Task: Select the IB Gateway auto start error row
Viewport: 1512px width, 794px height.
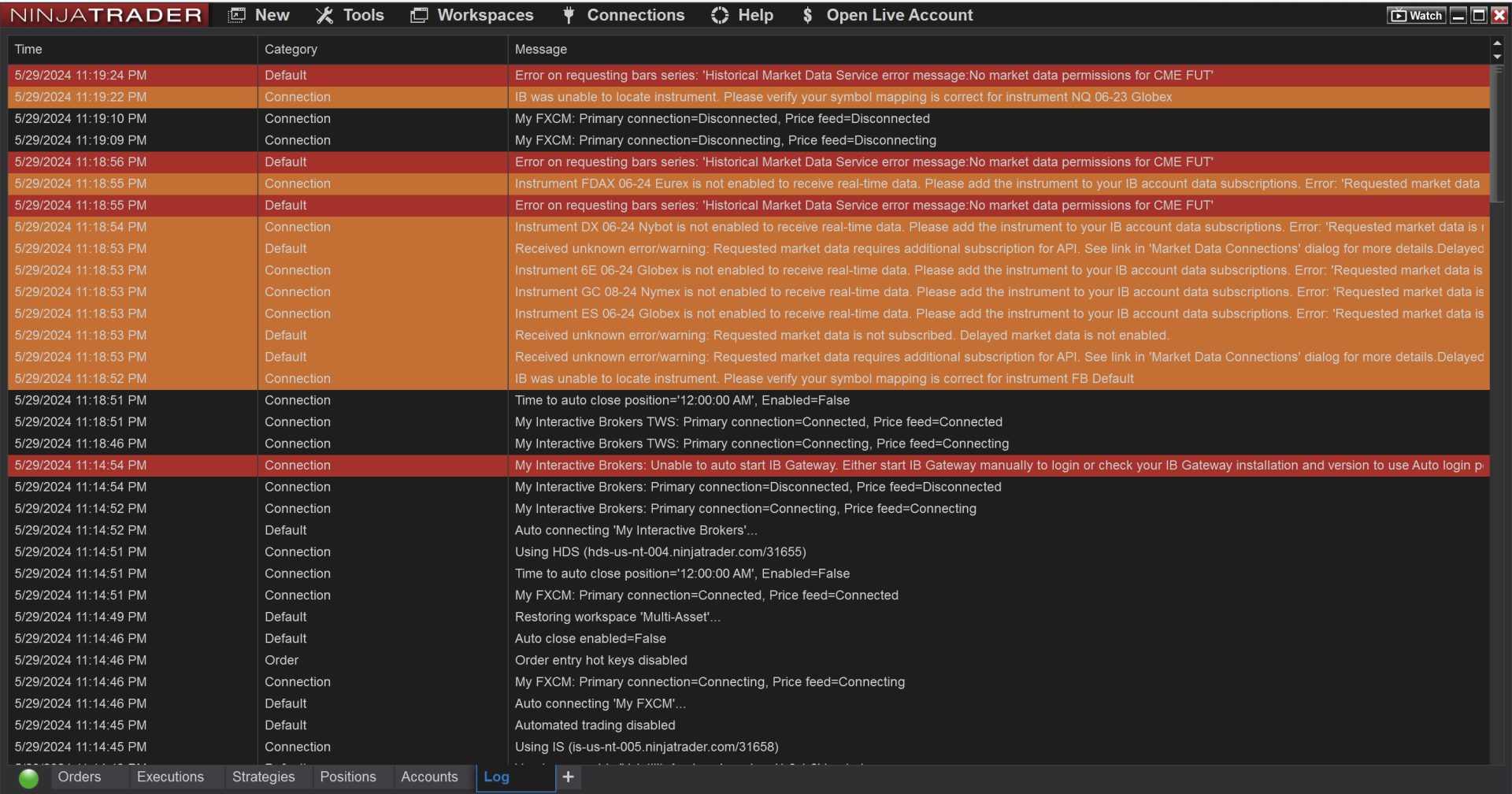Action: tap(748, 465)
